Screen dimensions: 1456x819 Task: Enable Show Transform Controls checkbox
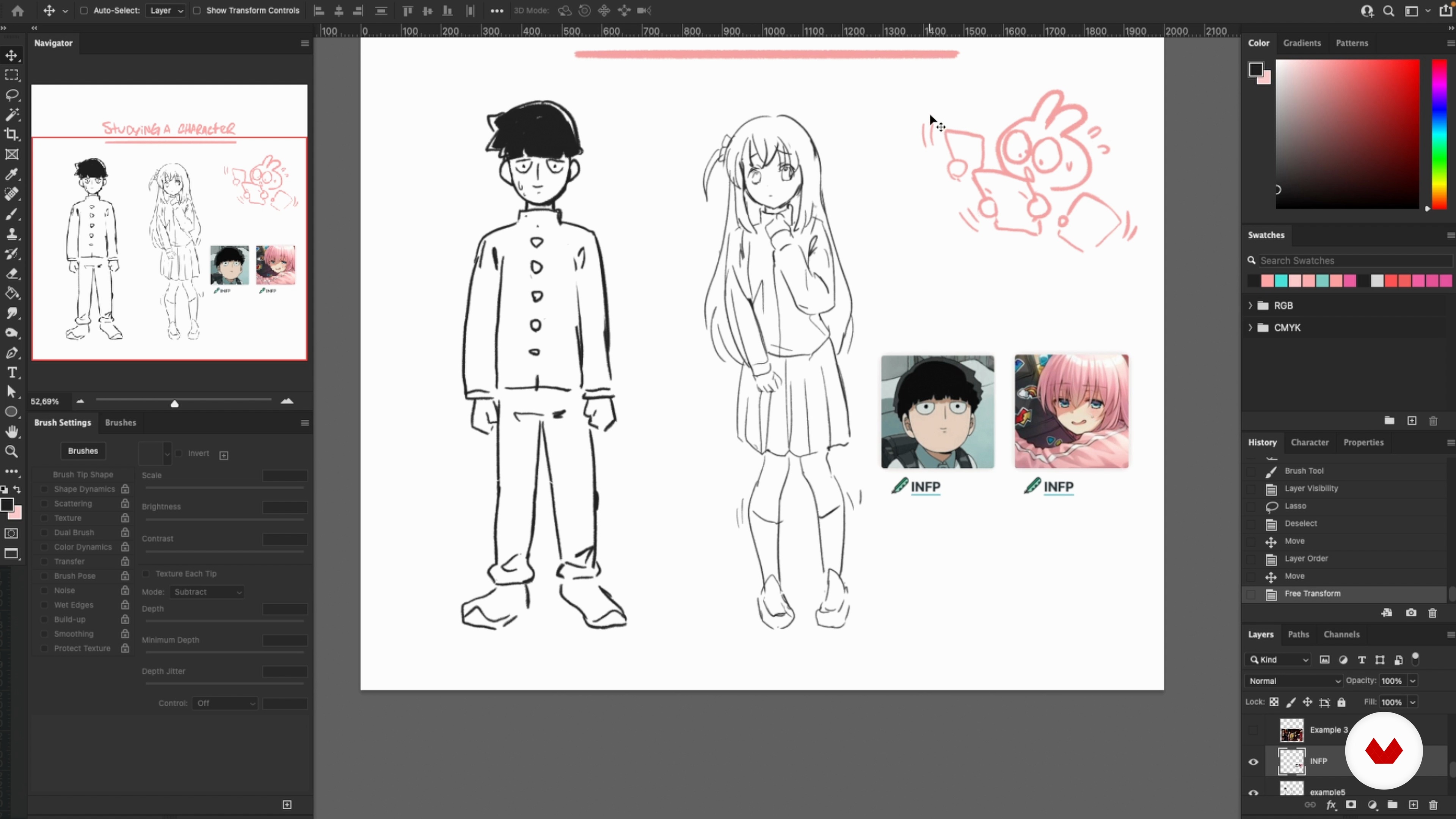click(197, 11)
